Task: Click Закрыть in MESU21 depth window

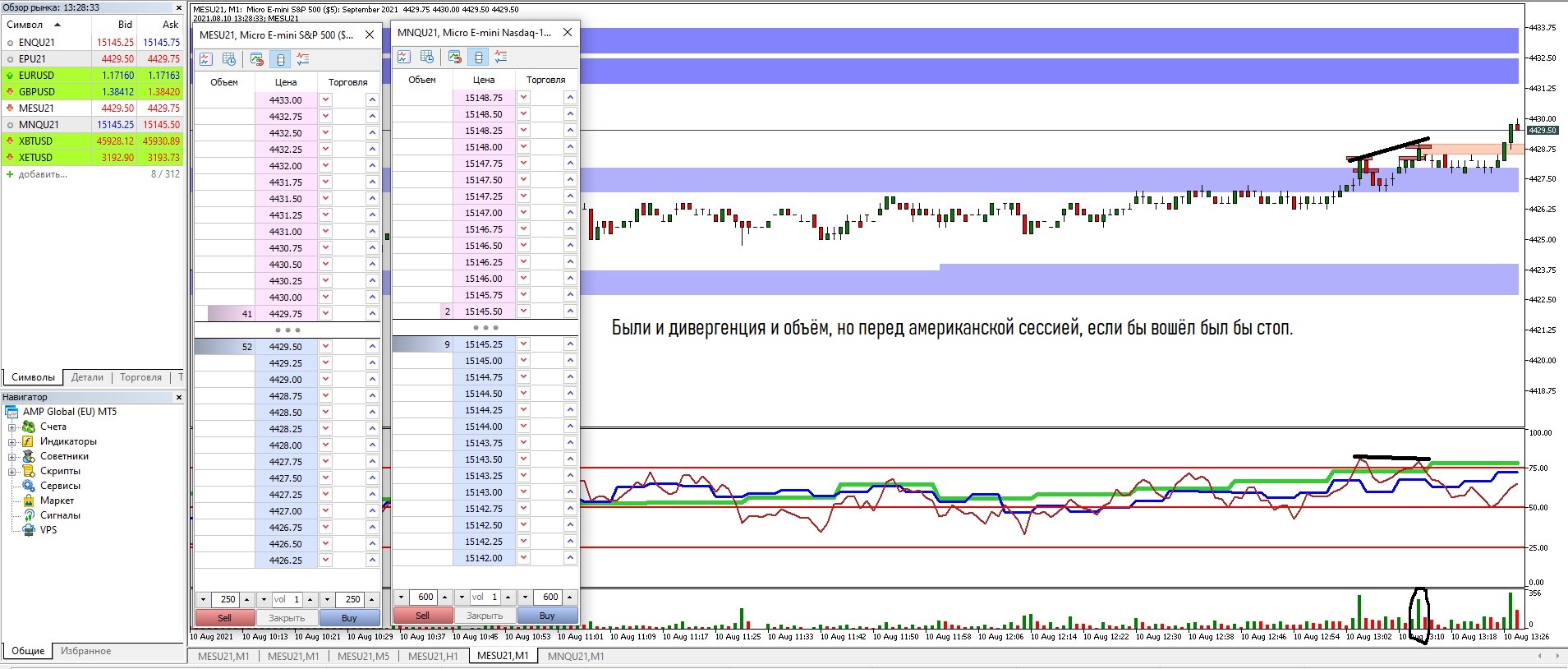Action: [287, 618]
